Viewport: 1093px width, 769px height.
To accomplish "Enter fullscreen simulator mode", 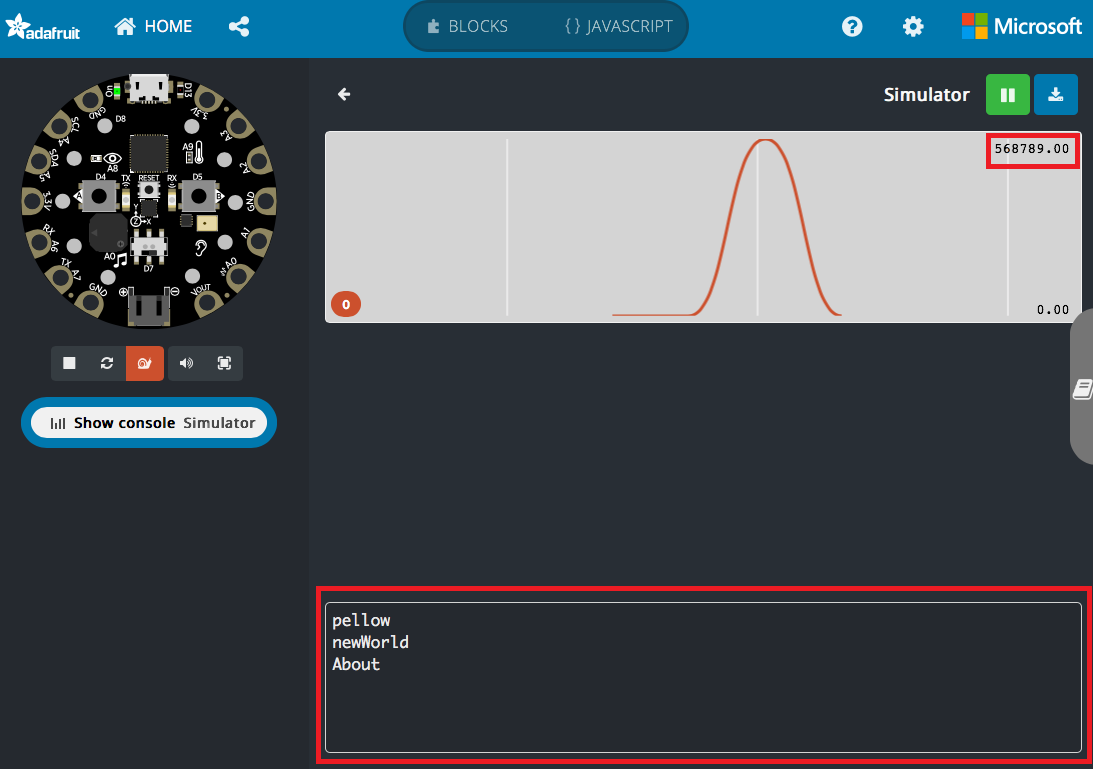I will point(223,363).
